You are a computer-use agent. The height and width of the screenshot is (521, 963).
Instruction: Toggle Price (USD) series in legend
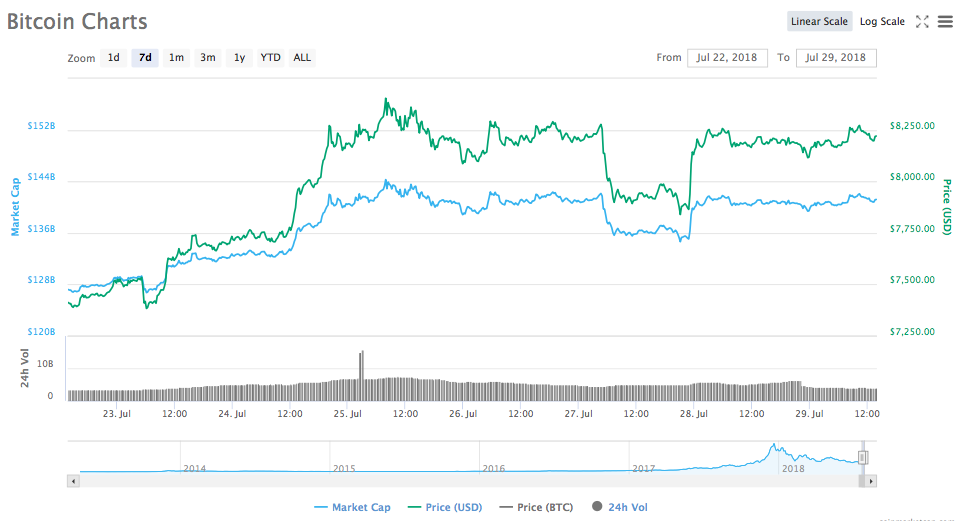point(445,507)
